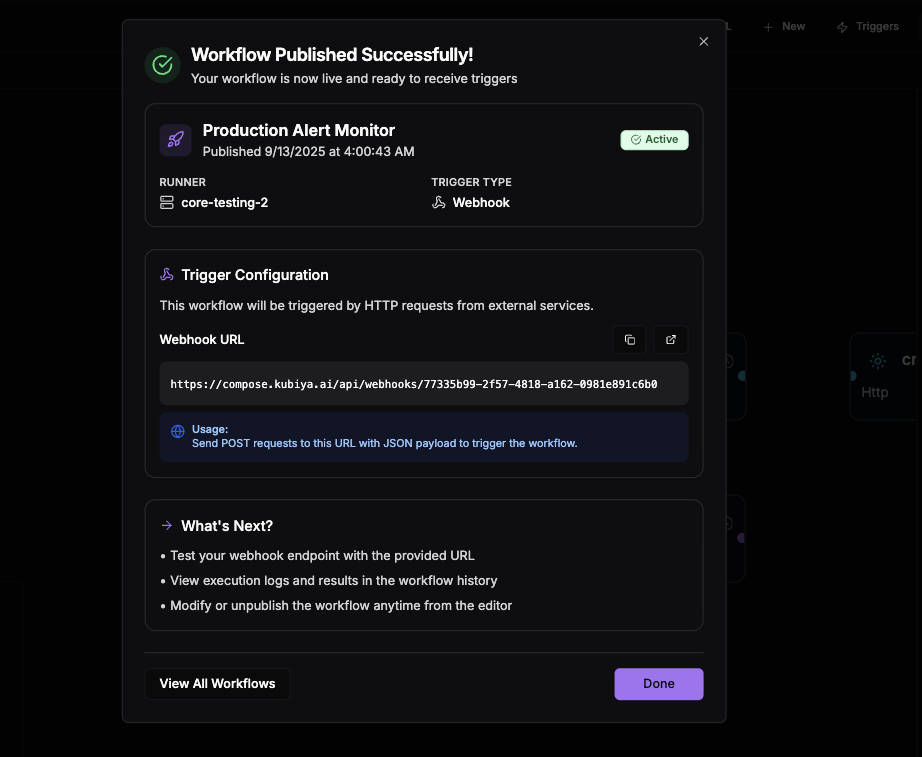This screenshot has width=922, height=757.
Task: Click the What's Next arrow icon
Action: pos(167,525)
